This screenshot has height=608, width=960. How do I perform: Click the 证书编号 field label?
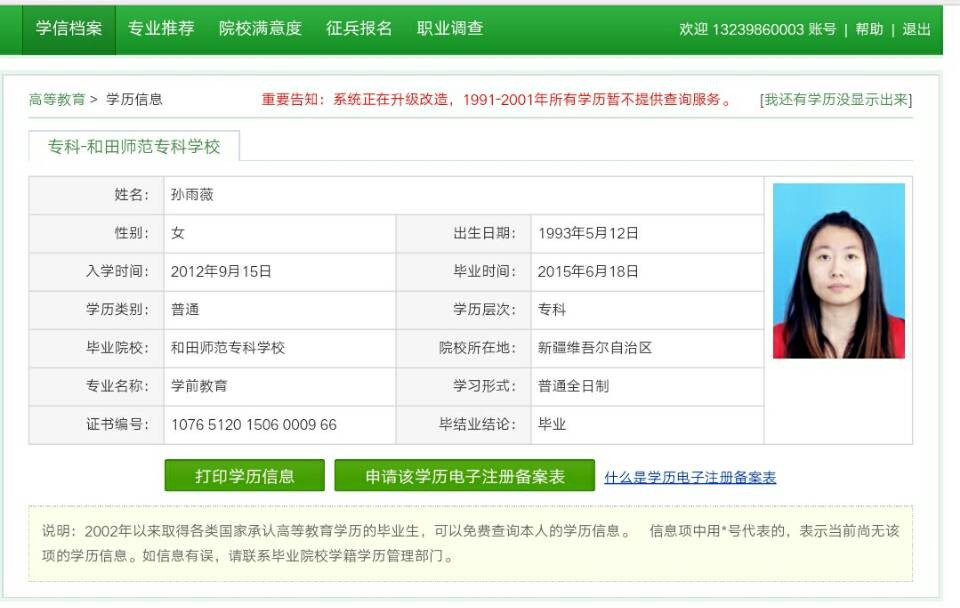pos(118,424)
